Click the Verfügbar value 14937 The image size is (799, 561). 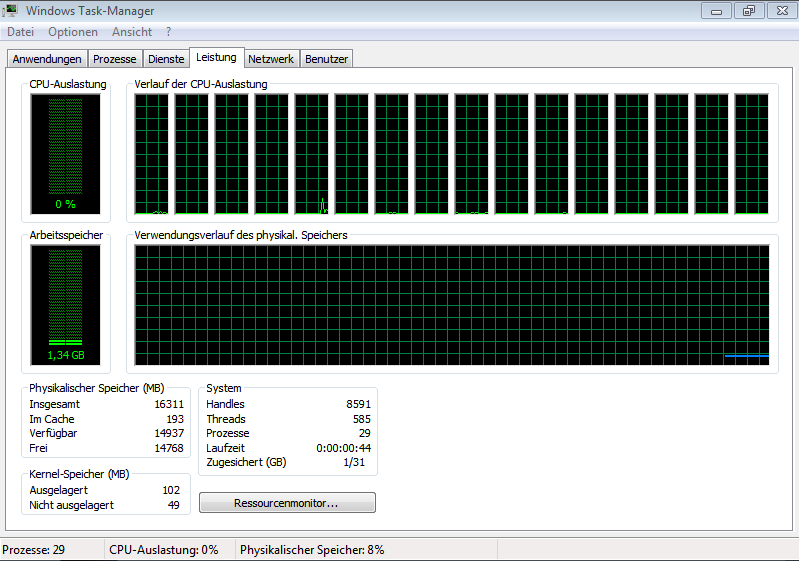coord(169,433)
